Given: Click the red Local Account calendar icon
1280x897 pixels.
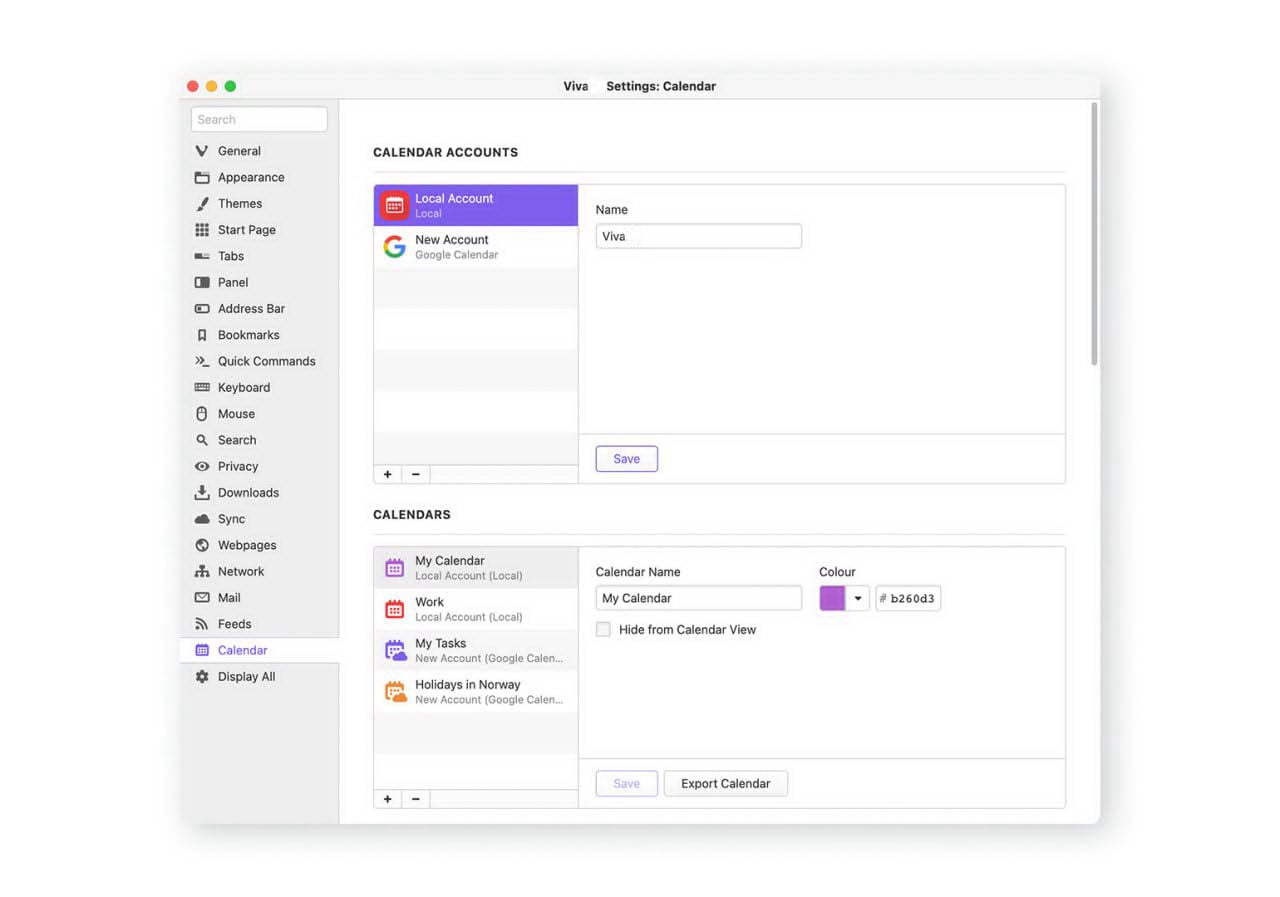Looking at the screenshot, I should coord(394,205).
